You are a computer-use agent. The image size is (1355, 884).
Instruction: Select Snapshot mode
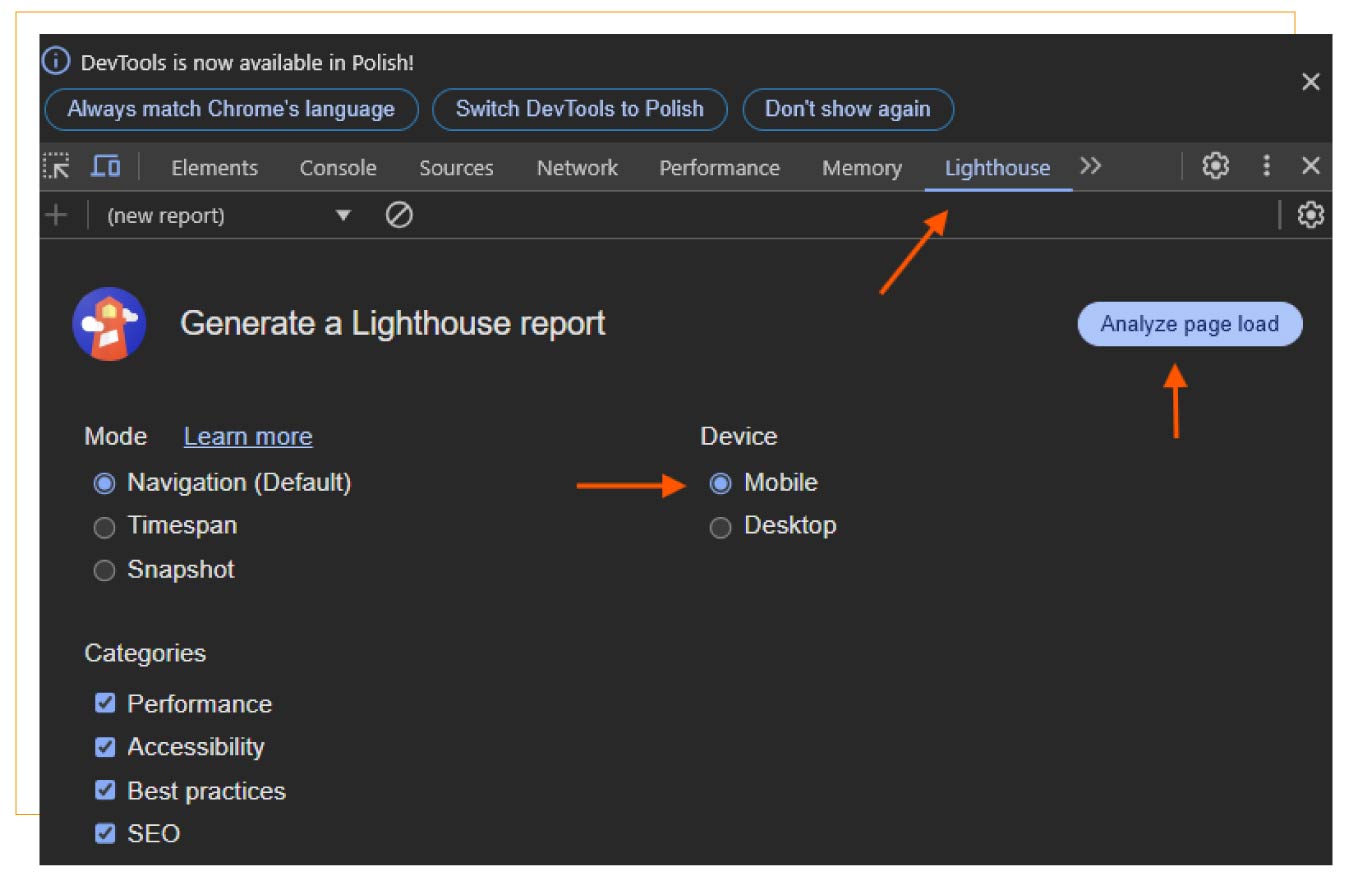(104, 571)
